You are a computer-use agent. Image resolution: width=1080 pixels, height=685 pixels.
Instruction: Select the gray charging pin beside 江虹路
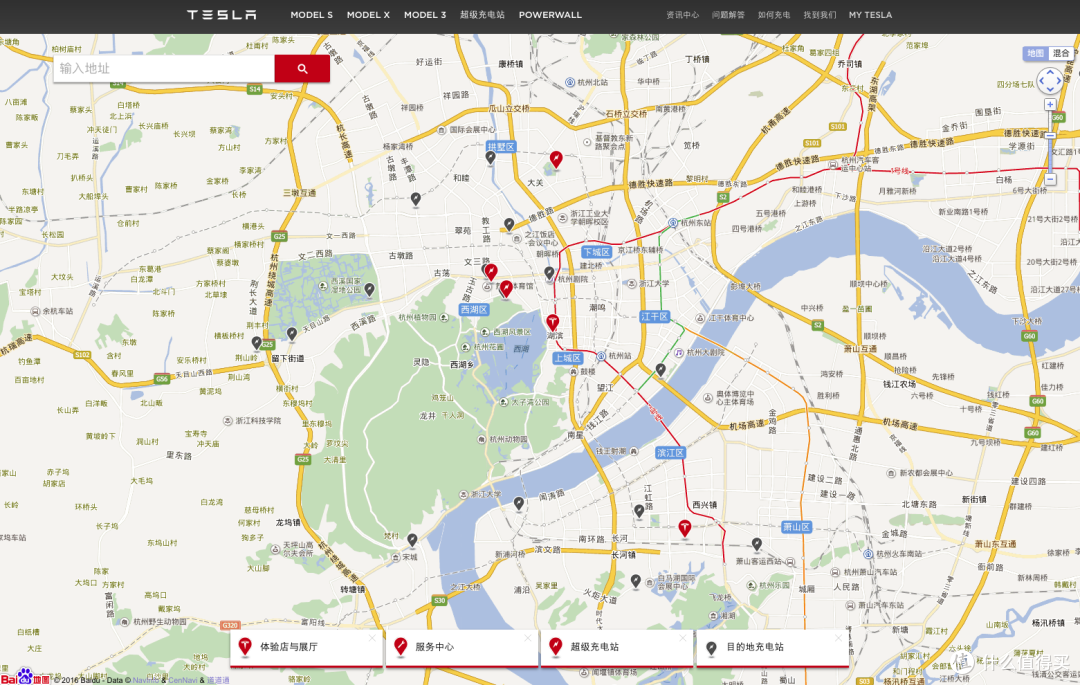tap(639, 511)
